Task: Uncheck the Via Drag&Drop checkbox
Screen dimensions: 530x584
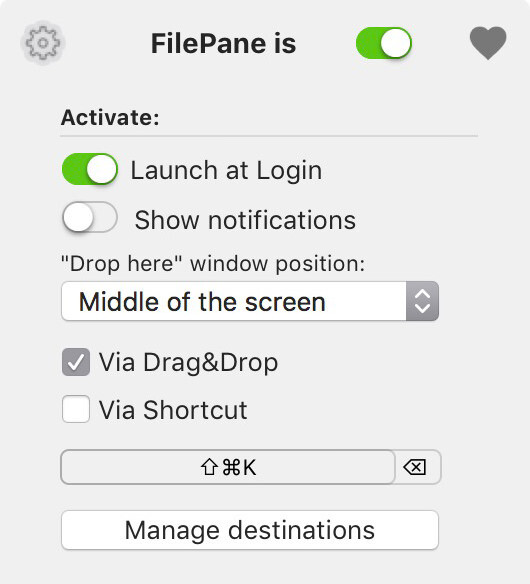Action: coord(76,362)
